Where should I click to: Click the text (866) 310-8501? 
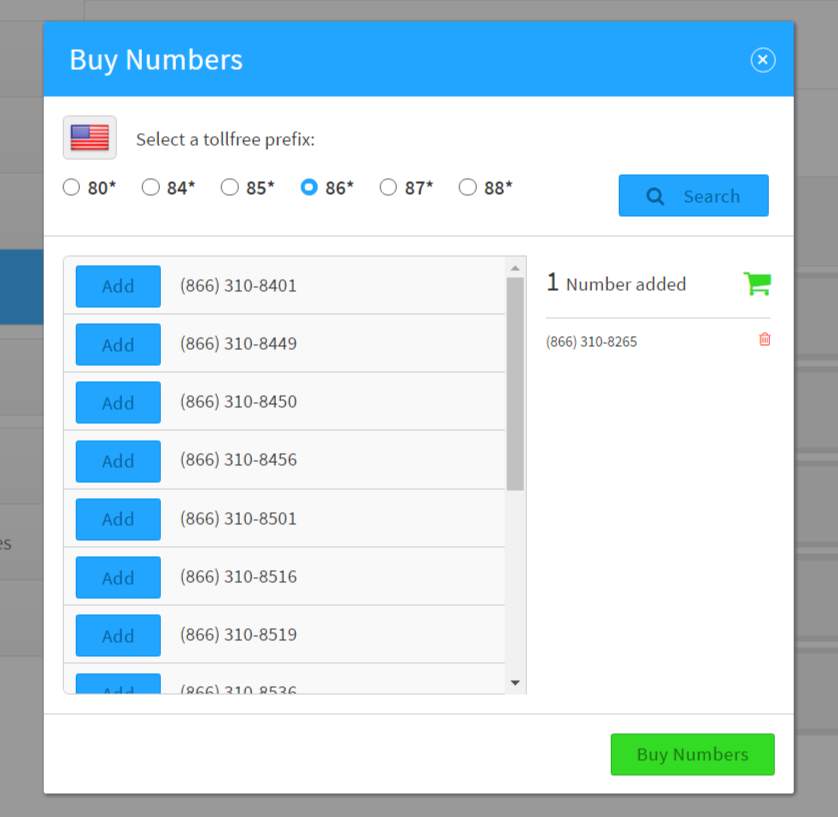coord(238,519)
